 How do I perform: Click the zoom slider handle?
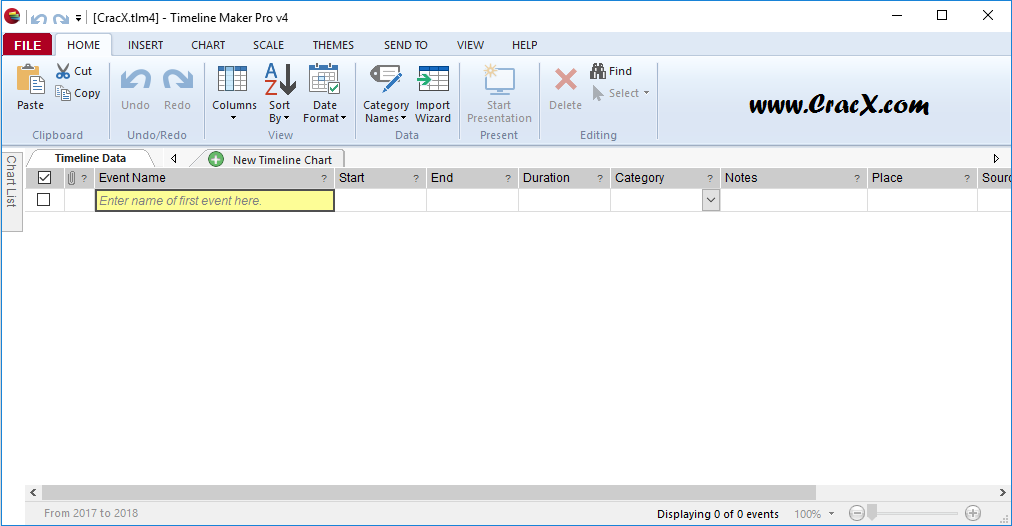[x=872, y=513]
